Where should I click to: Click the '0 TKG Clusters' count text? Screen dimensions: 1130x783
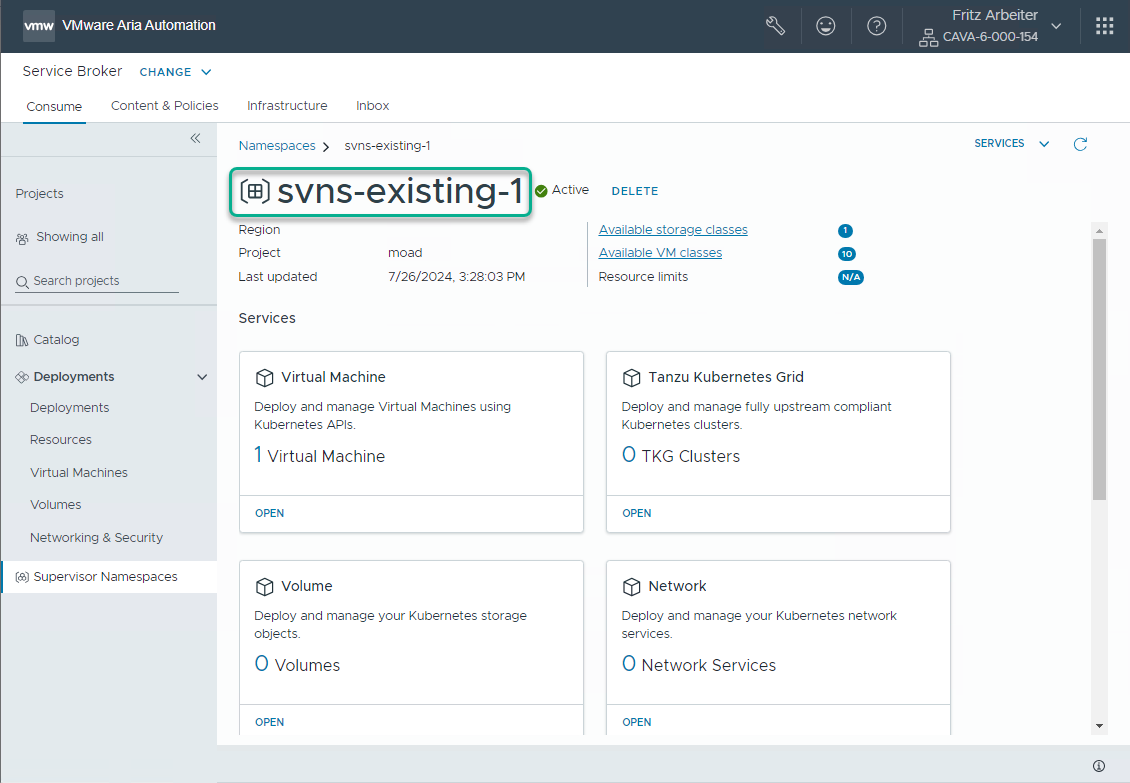click(x=680, y=455)
